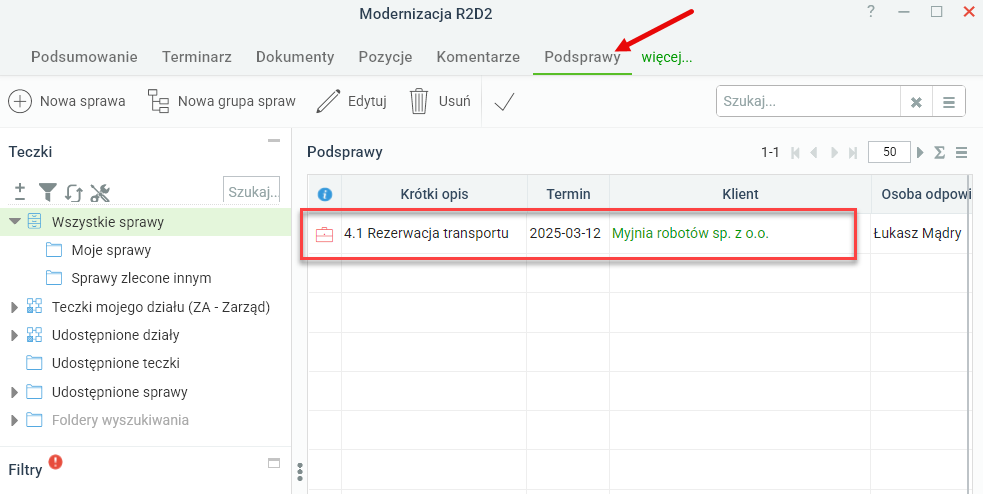Image resolution: width=983 pixels, height=494 pixels.
Task: Select Sprawy zlecone innym folder
Action: (141, 278)
